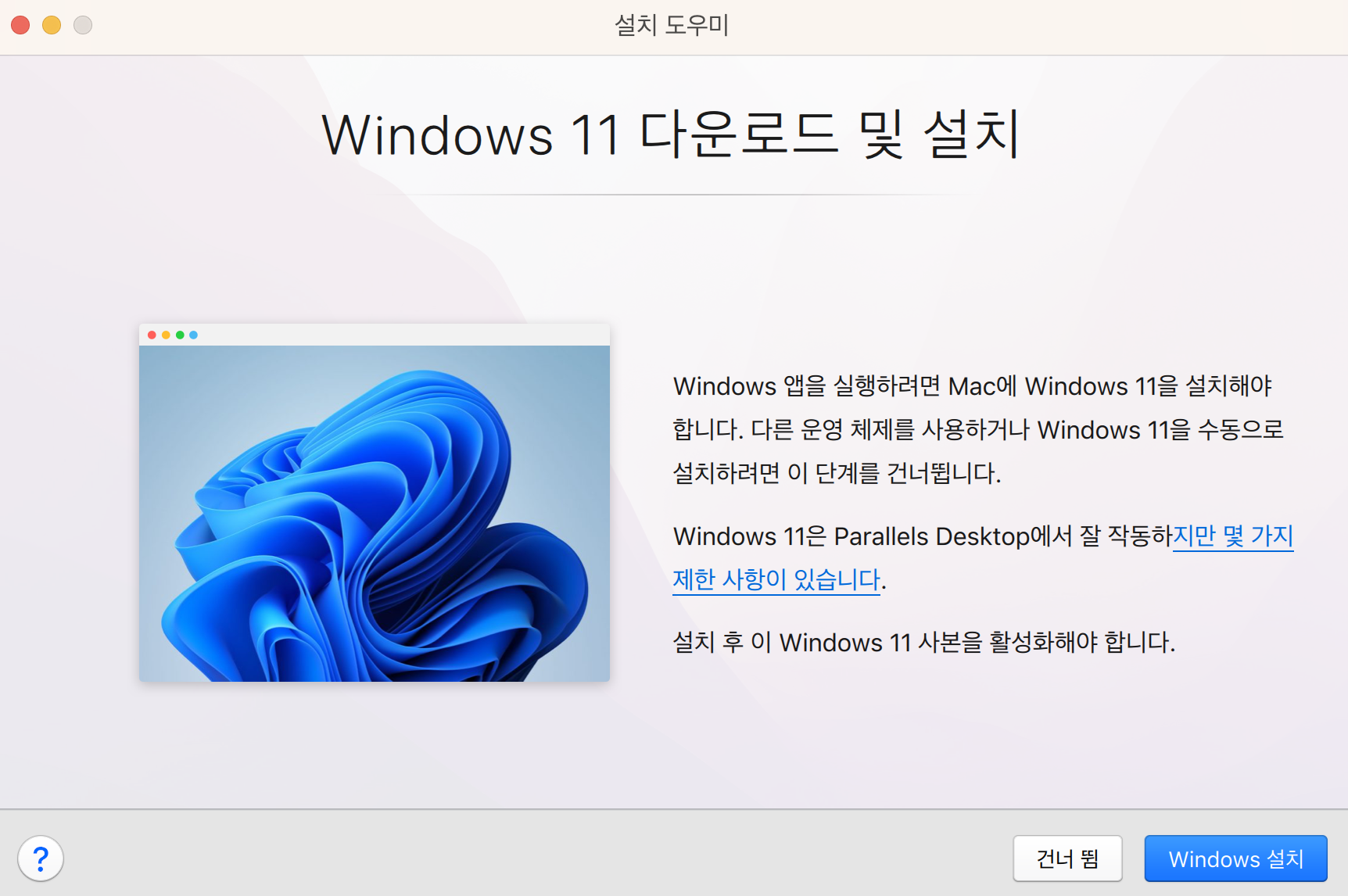
Task: Minimize the 설치 도우미 window
Action: coord(52,25)
